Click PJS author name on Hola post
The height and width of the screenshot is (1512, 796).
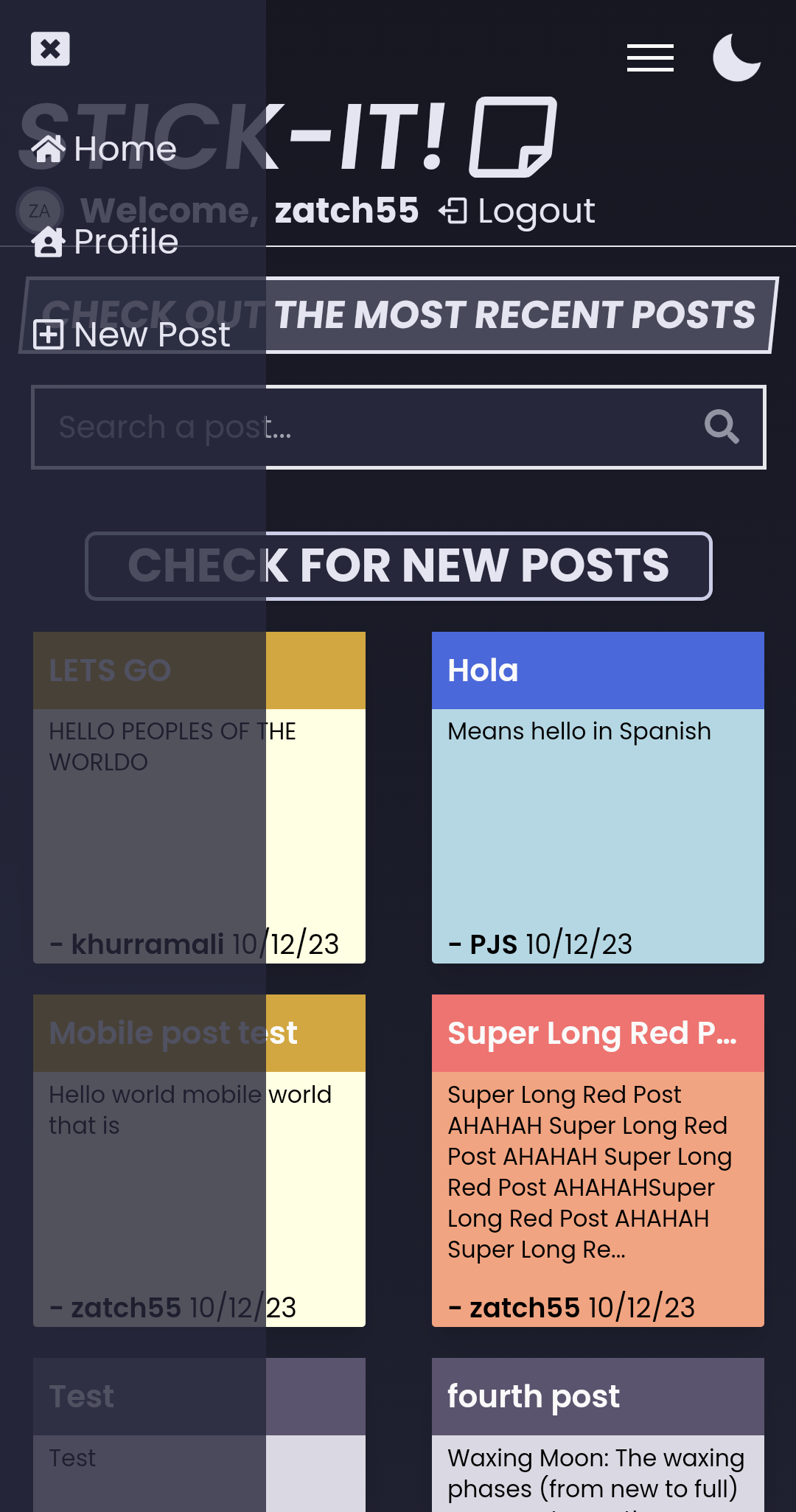pyautogui.click(x=494, y=944)
